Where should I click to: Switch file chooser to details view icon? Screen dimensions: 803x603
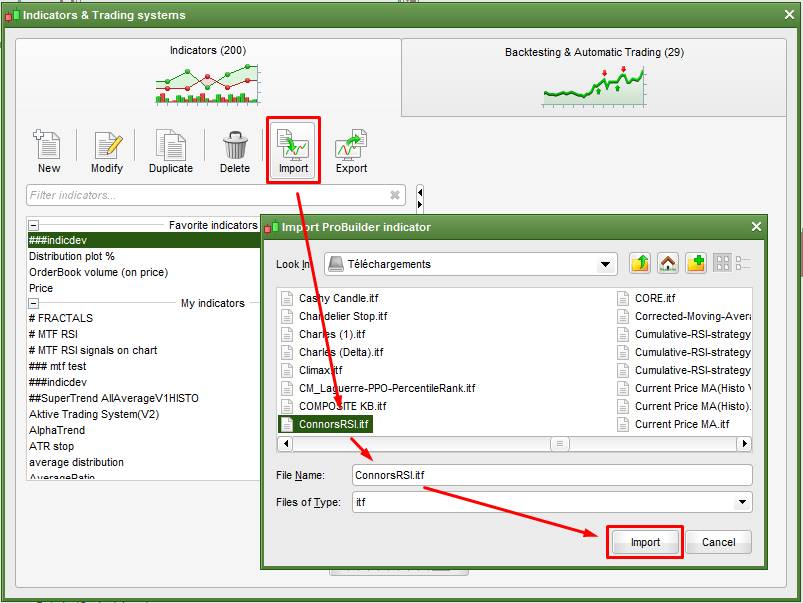click(x=743, y=263)
